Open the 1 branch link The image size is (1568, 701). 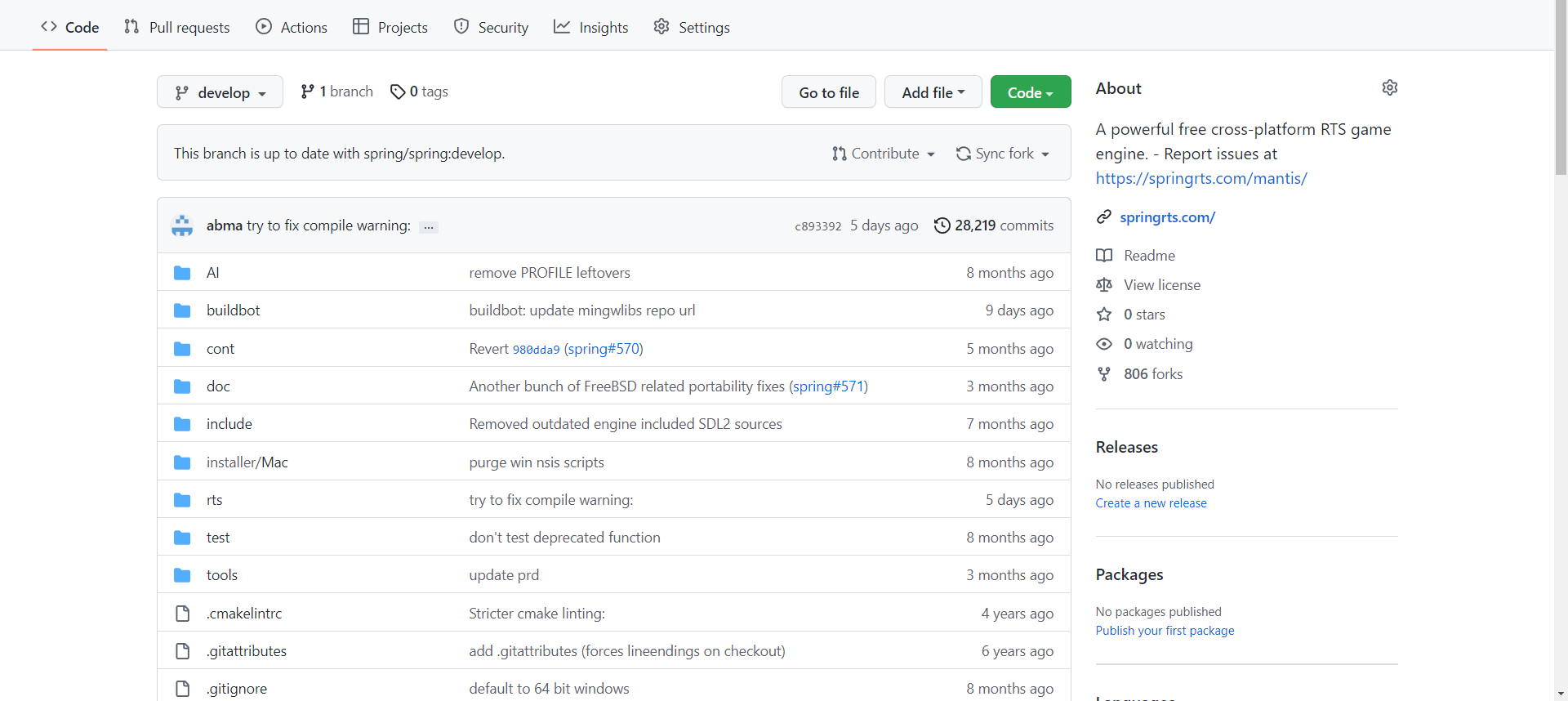pos(337,92)
